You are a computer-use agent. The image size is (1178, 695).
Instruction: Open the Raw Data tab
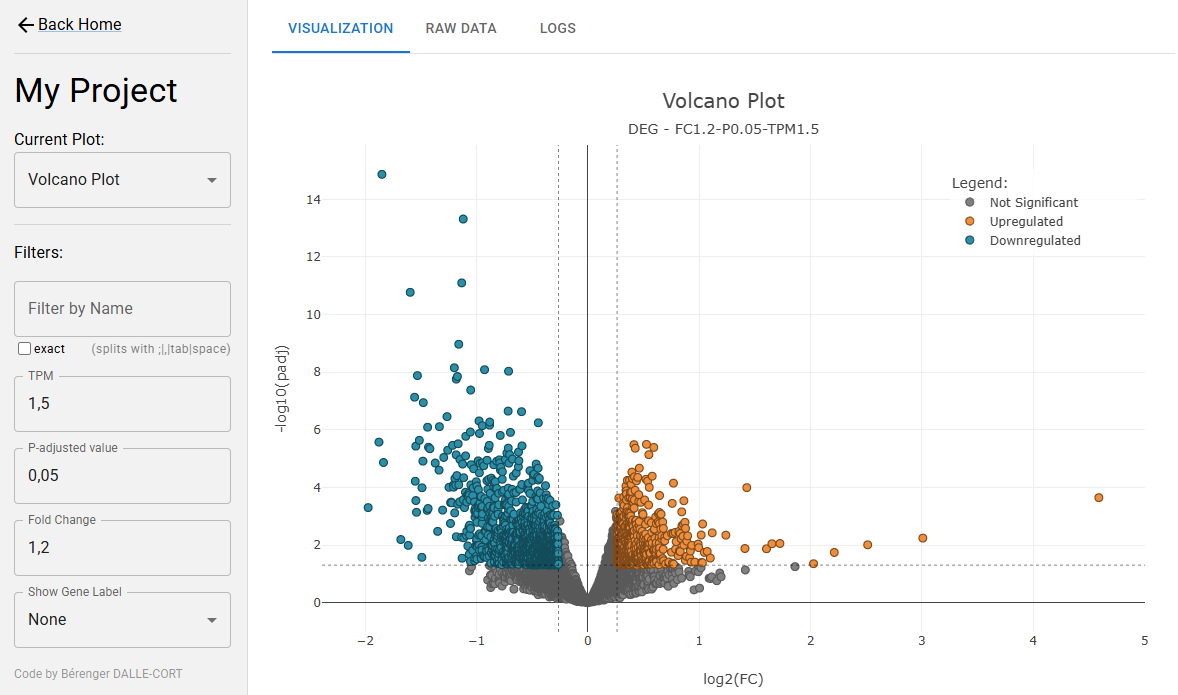(461, 28)
